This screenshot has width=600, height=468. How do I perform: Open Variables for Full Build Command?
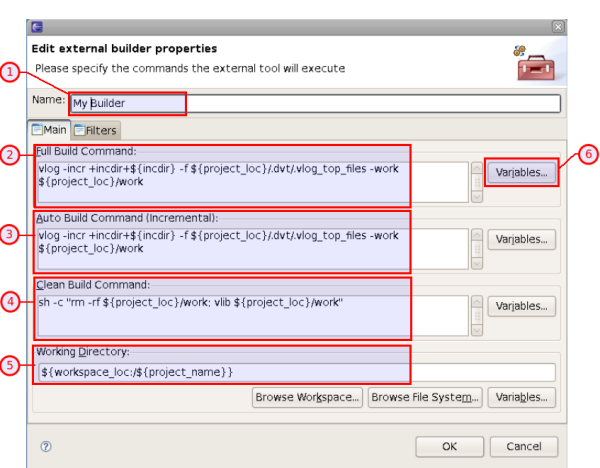[521, 173]
